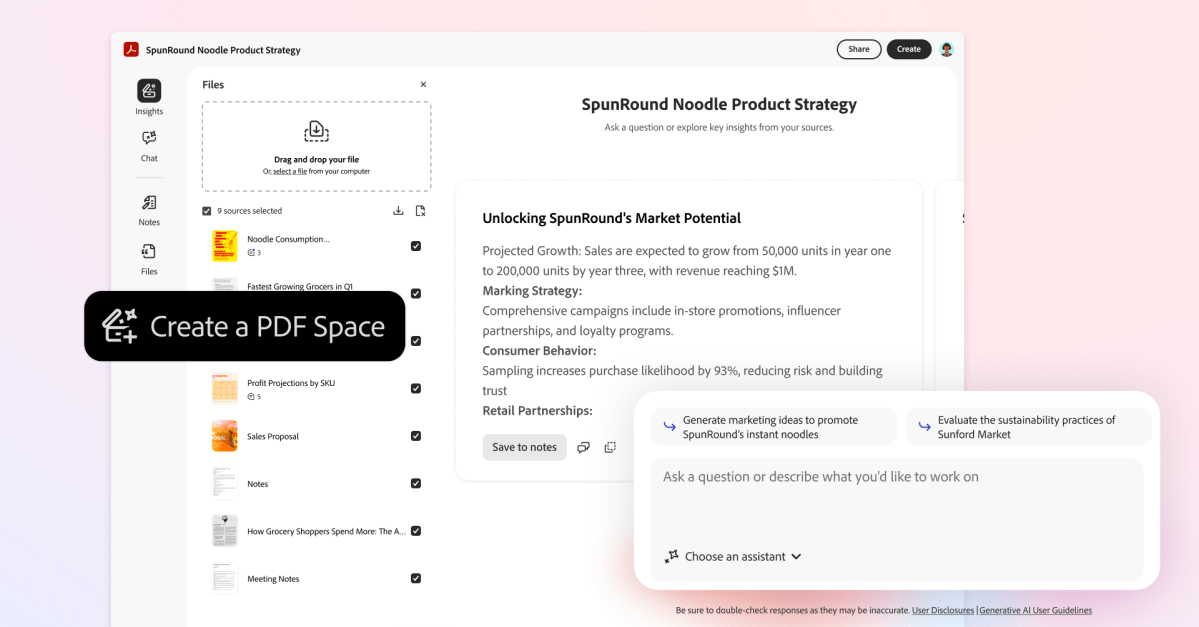1199x627 pixels.
Task: Open the Insights panel icon
Action: coord(149,91)
